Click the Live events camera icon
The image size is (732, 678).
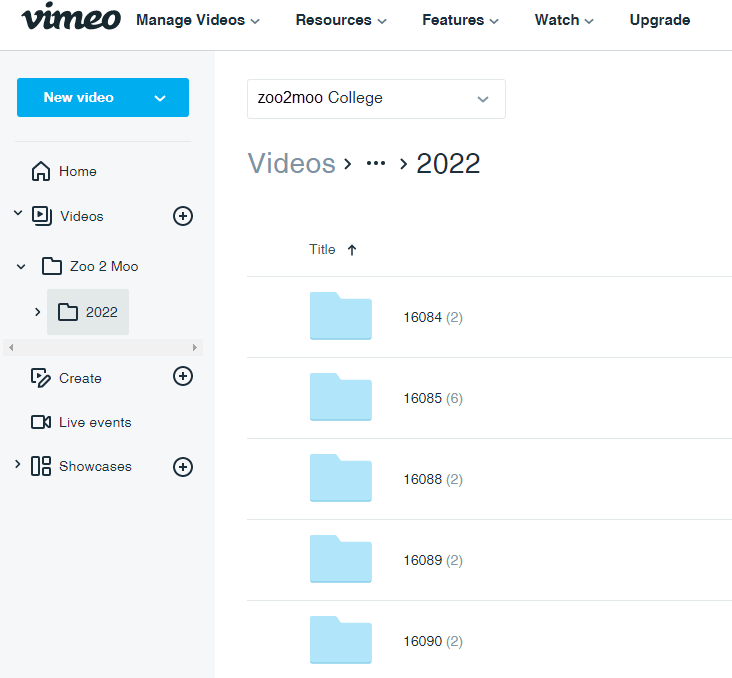41,422
